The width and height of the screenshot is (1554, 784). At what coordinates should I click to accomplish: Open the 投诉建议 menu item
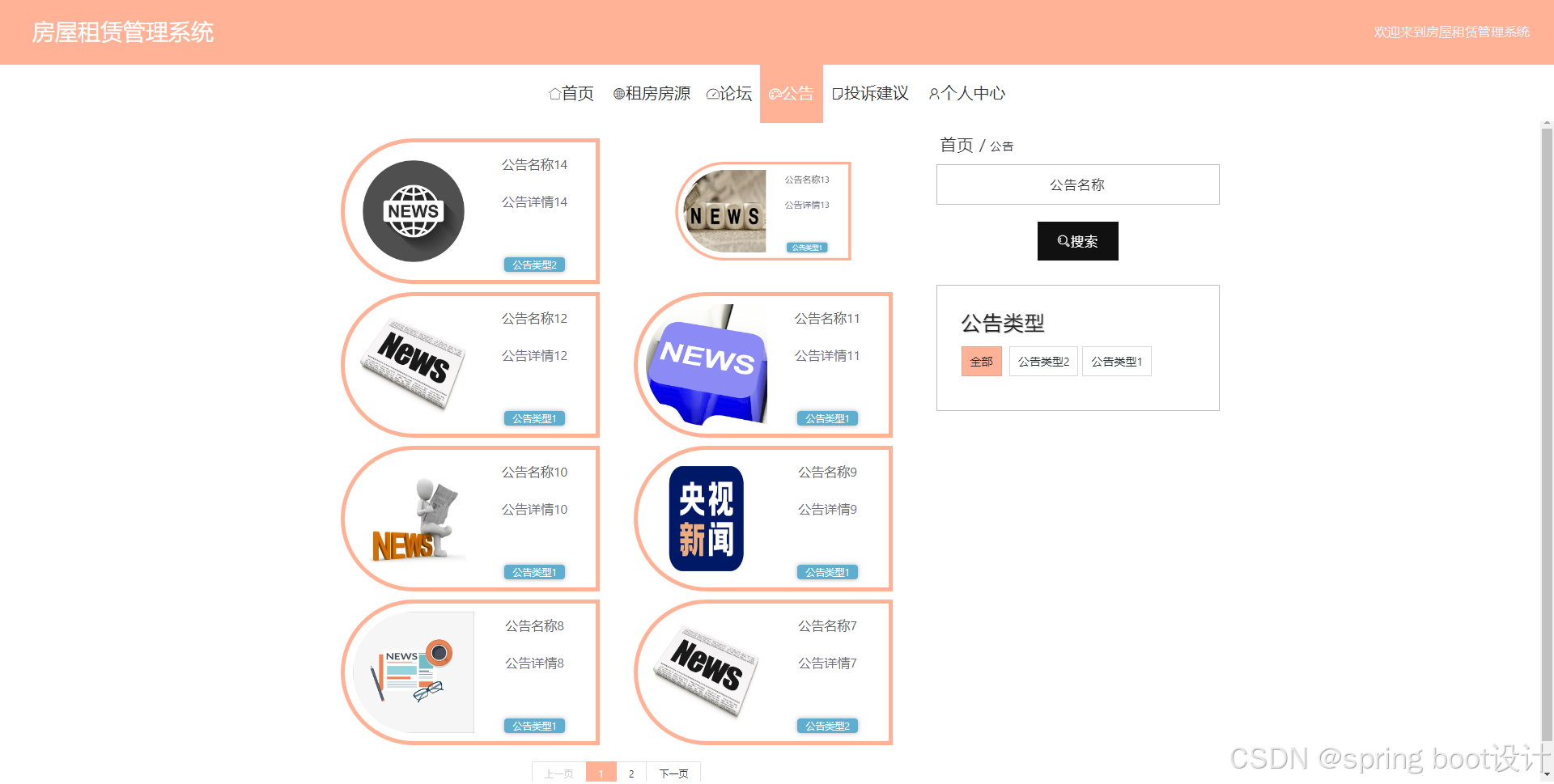tap(870, 94)
